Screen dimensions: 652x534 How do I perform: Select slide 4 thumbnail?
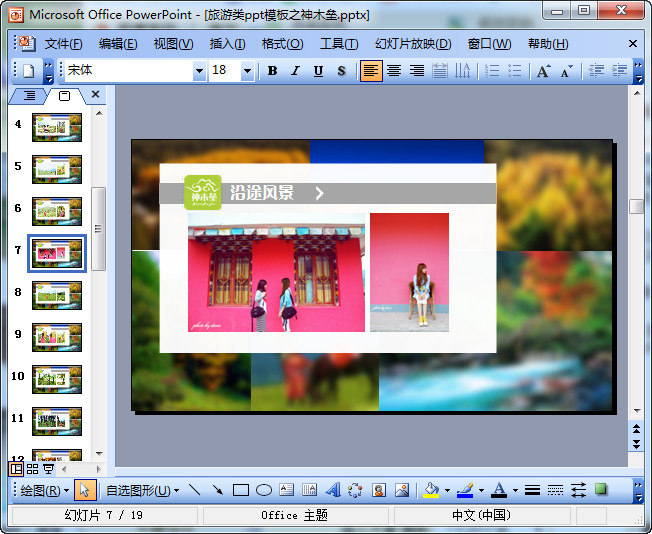57,127
